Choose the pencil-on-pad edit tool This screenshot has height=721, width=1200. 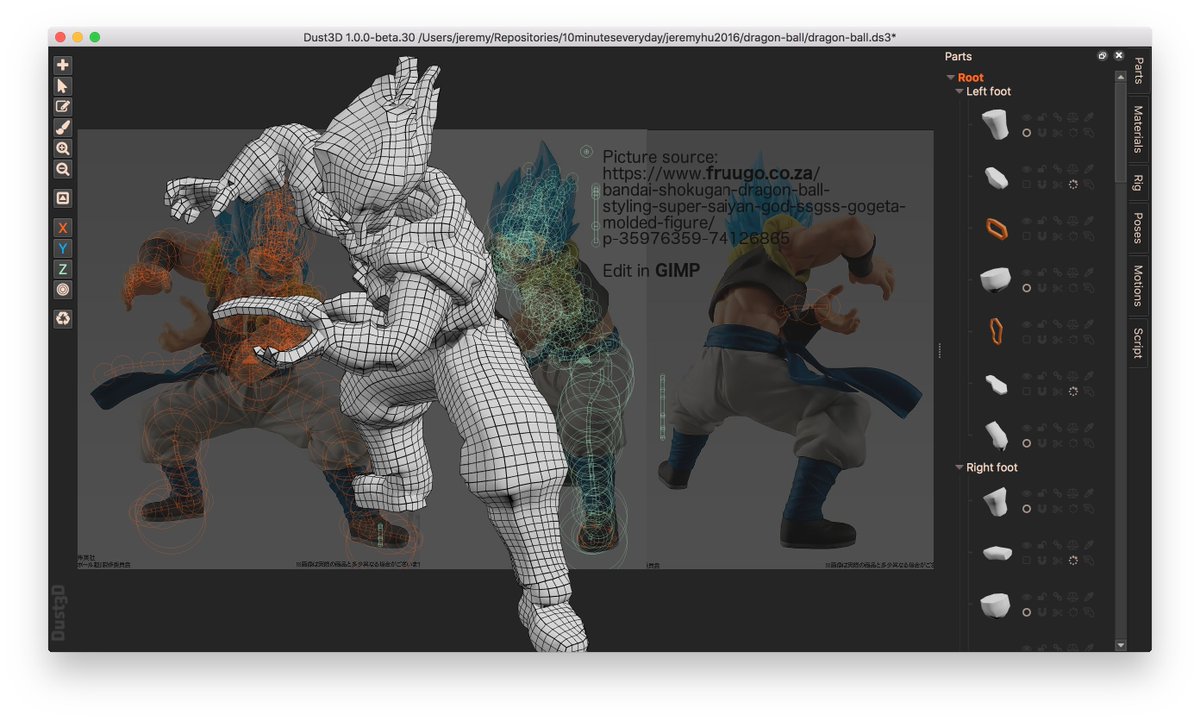(x=63, y=107)
